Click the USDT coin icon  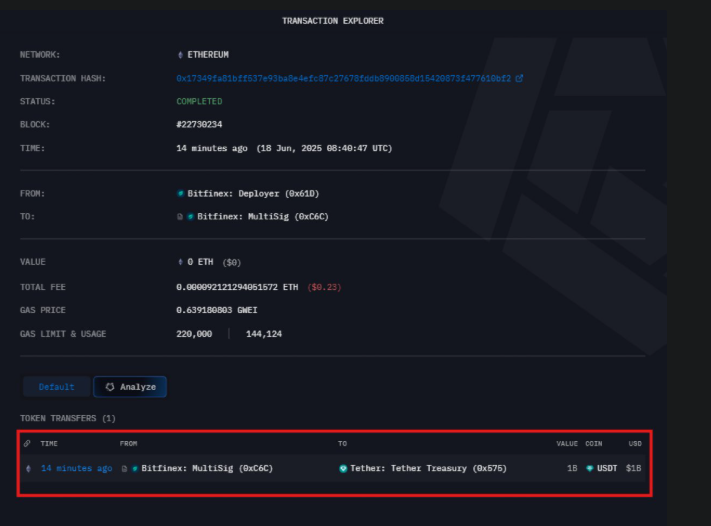coord(589,468)
